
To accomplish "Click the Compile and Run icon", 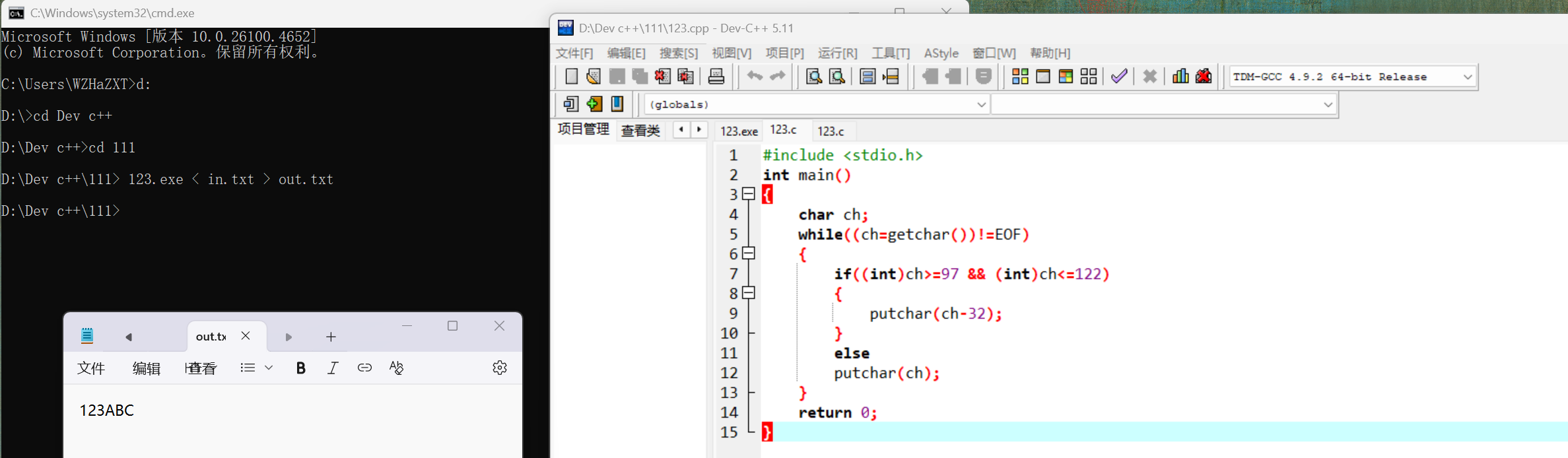I will point(1066,77).
